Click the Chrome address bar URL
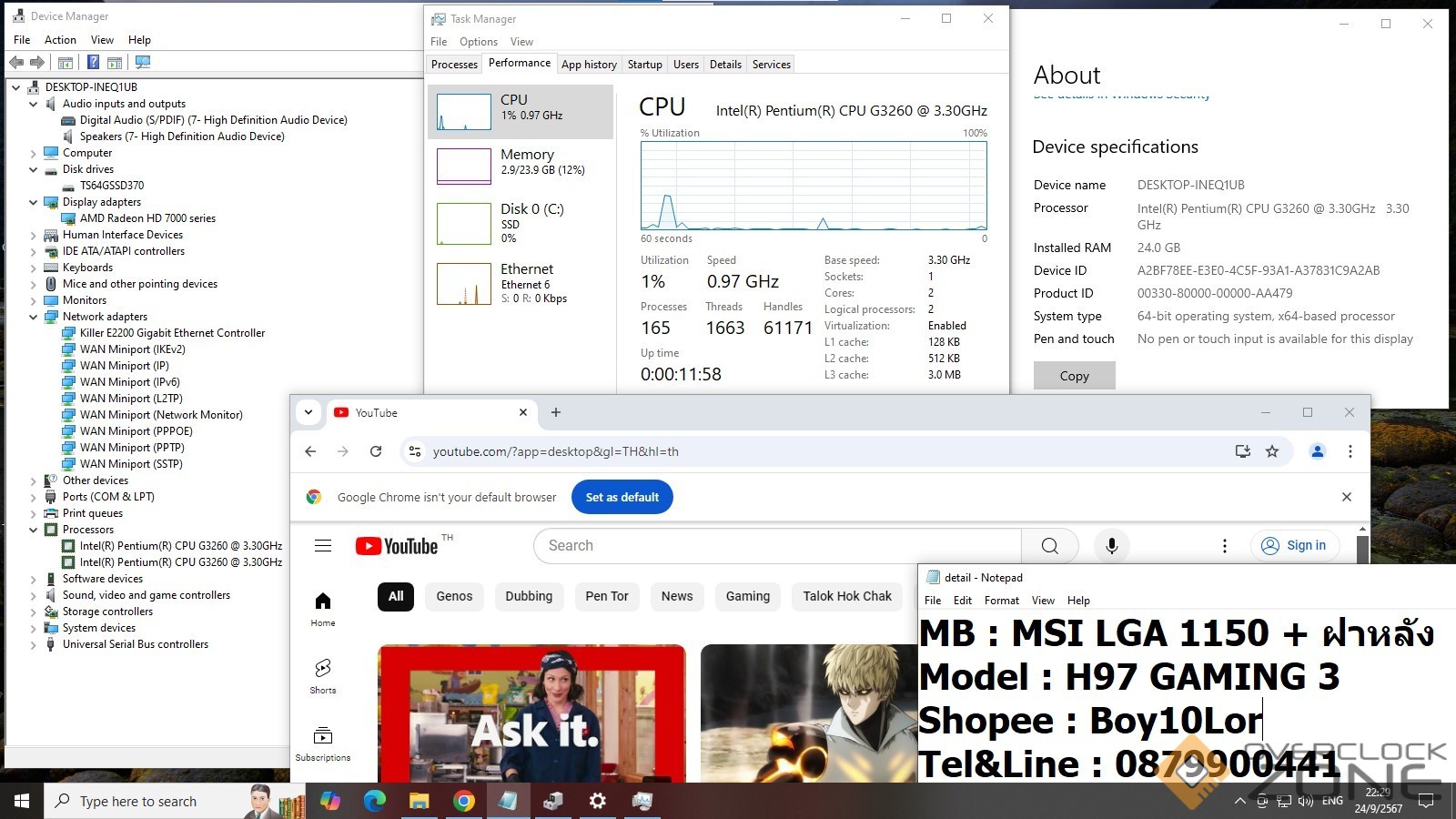The image size is (1456, 819). click(x=556, y=451)
